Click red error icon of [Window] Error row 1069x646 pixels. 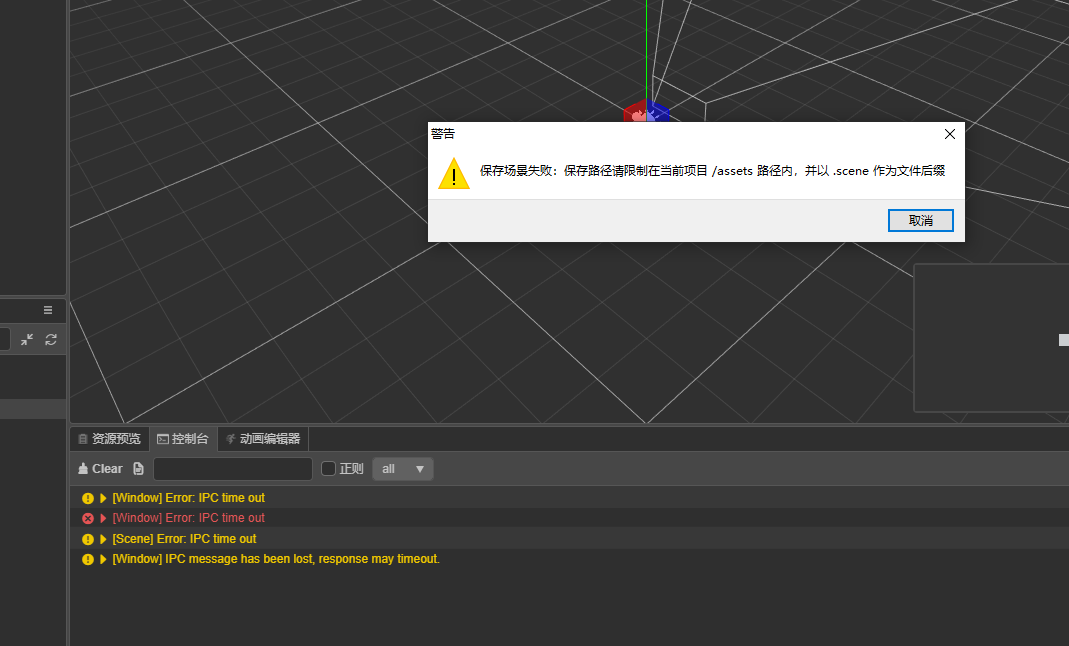88,519
